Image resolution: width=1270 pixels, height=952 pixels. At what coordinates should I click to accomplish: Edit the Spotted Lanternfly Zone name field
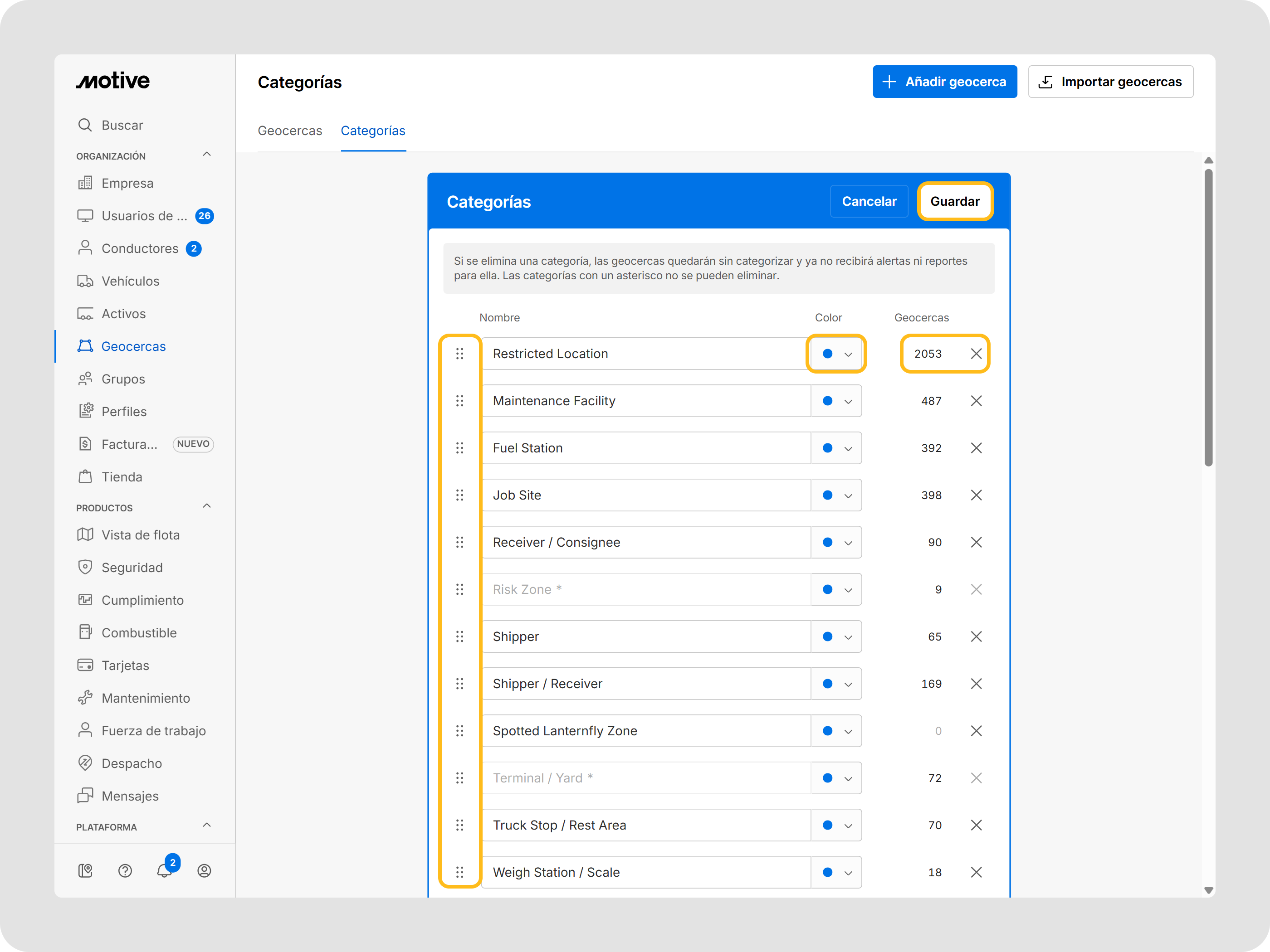[646, 731]
